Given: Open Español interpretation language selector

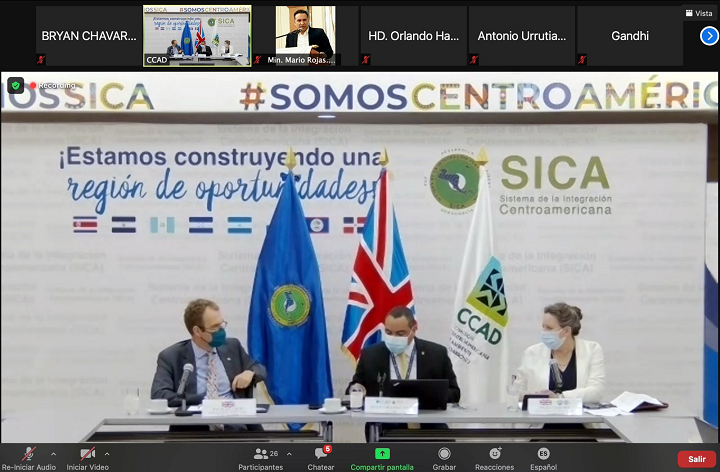Looking at the screenshot, I should 543,458.
